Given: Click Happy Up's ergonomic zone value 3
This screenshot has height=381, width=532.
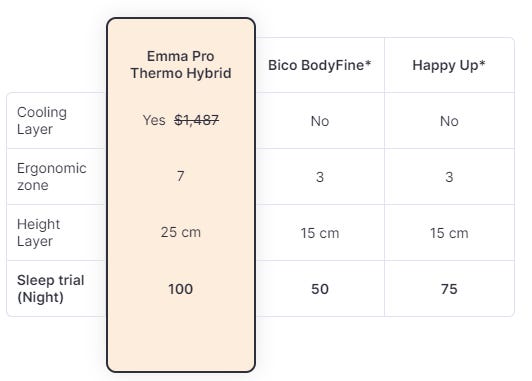Looking at the screenshot, I should coord(449,177).
